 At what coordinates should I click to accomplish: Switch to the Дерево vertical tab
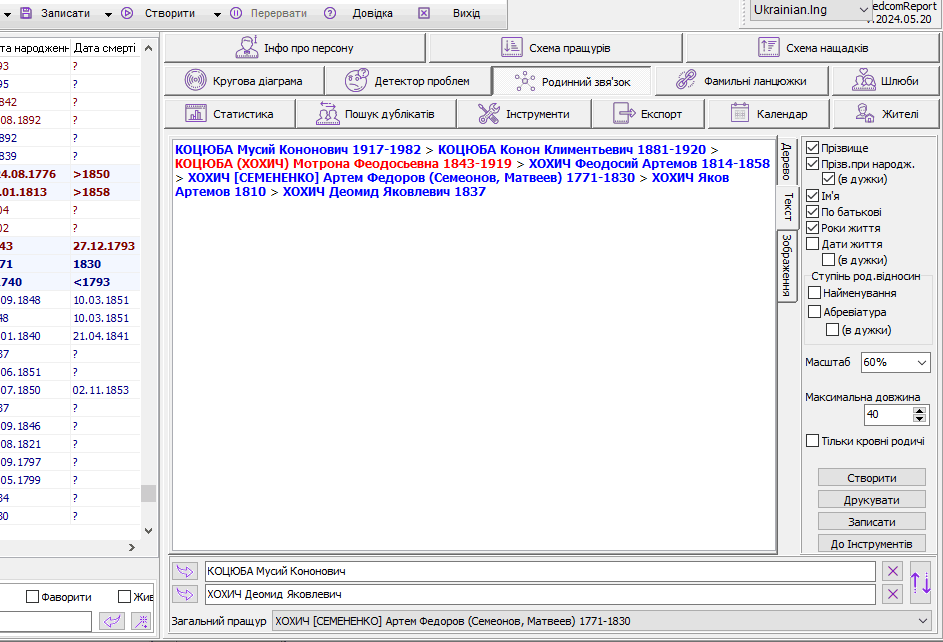coord(787,161)
